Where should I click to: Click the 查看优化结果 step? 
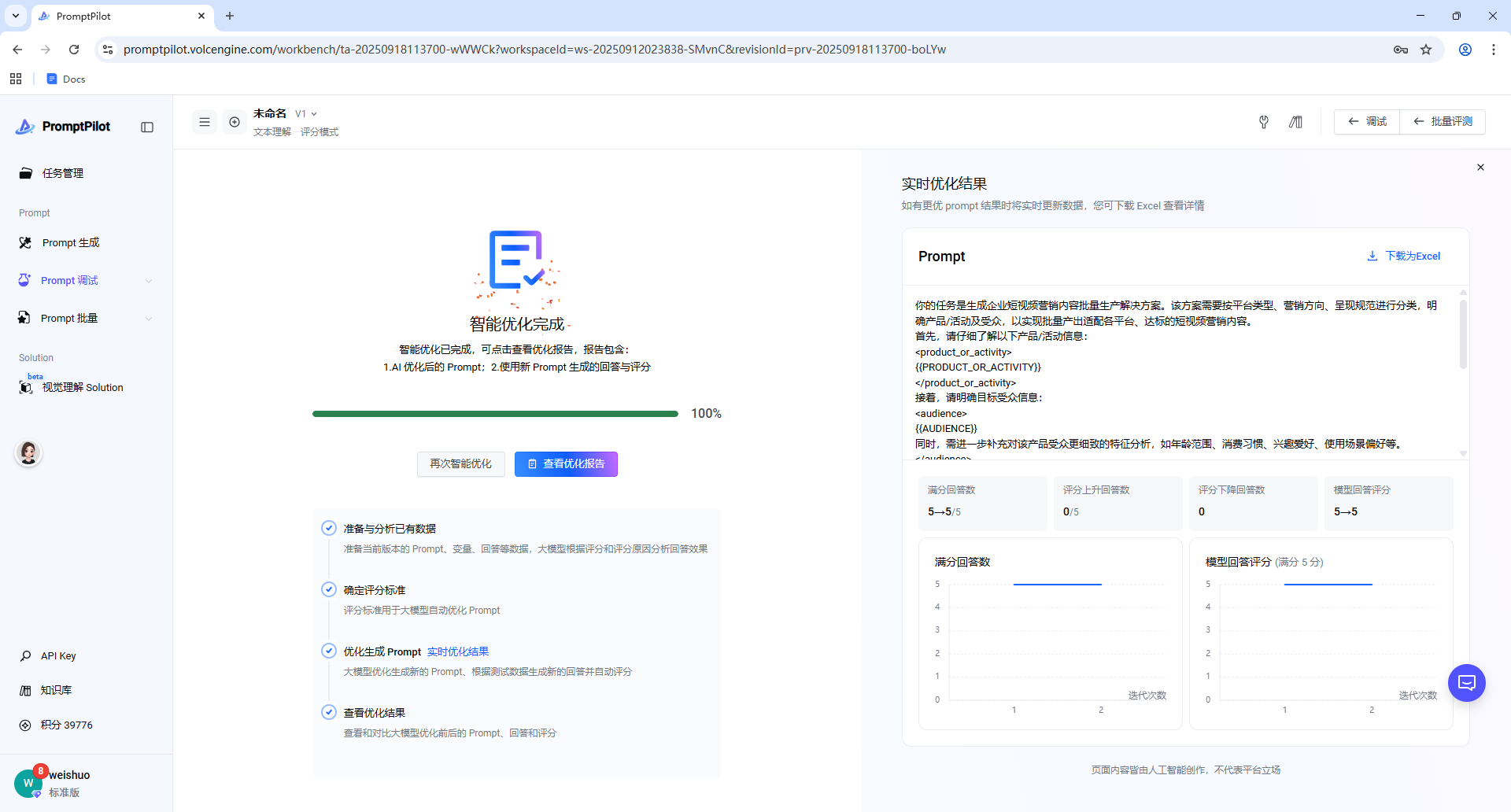pos(375,713)
